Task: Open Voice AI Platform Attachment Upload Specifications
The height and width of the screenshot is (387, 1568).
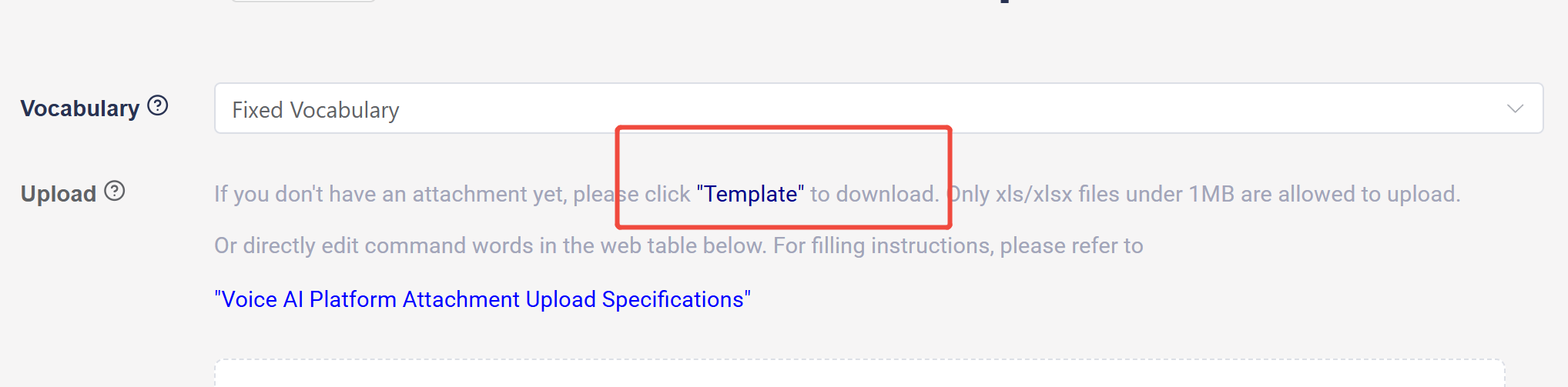Action: [482, 299]
